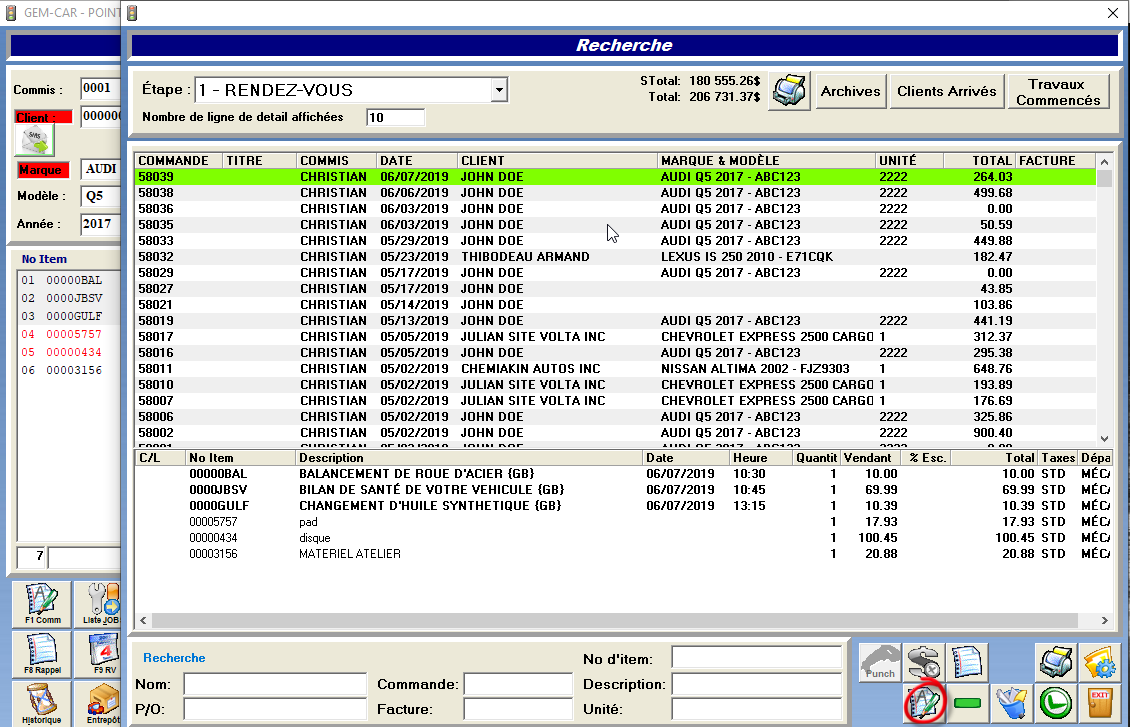
Task: Click the red Client button in back window
Action: click(x=43, y=117)
